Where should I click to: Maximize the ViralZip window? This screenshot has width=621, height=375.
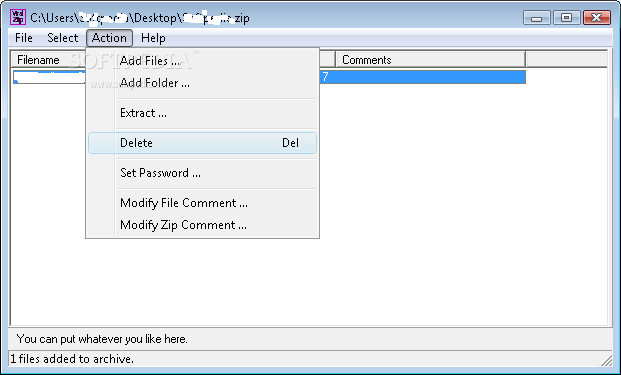(x=567, y=18)
